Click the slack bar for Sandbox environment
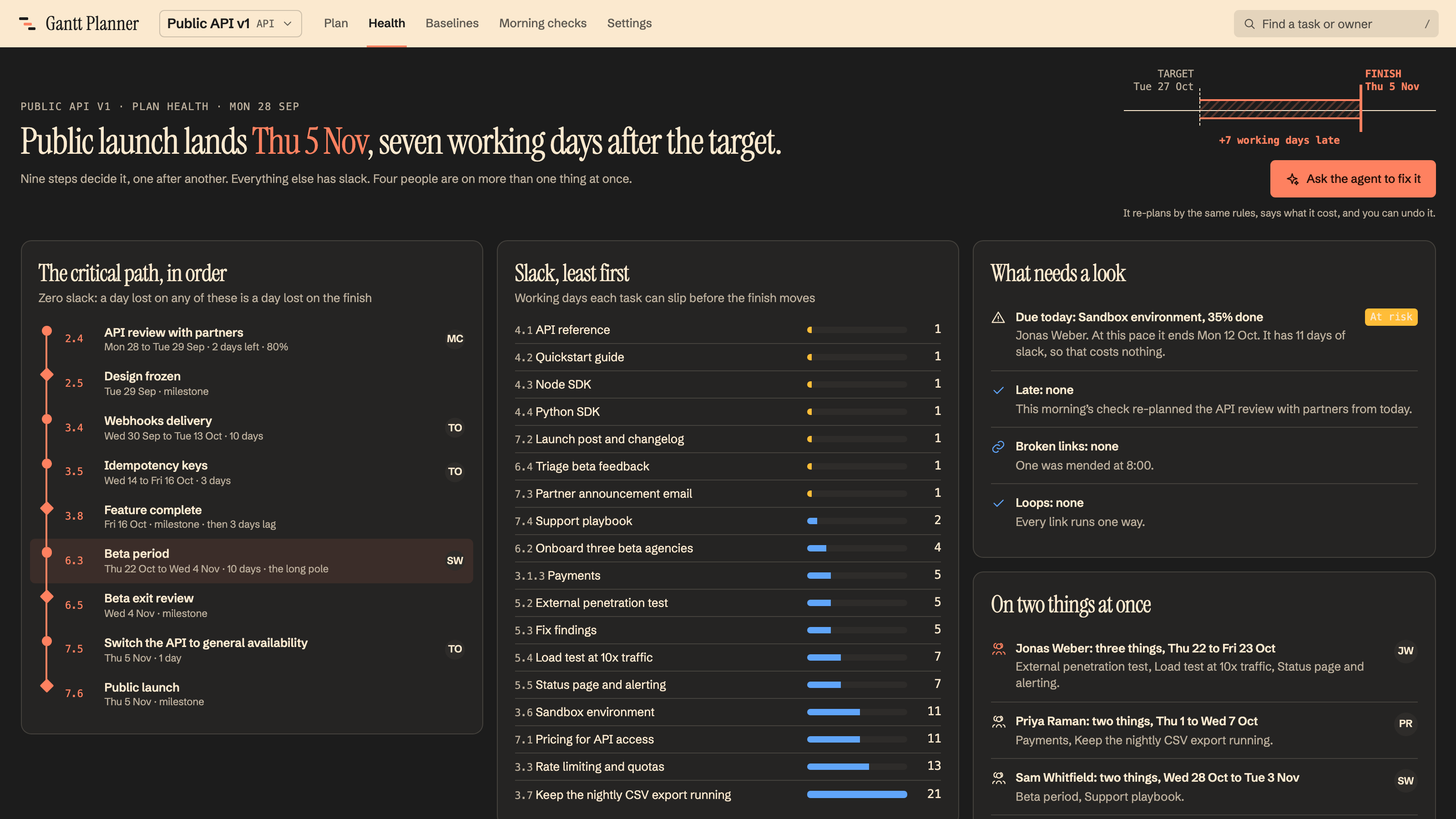Viewport: 1456px width, 819px height. [x=857, y=712]
